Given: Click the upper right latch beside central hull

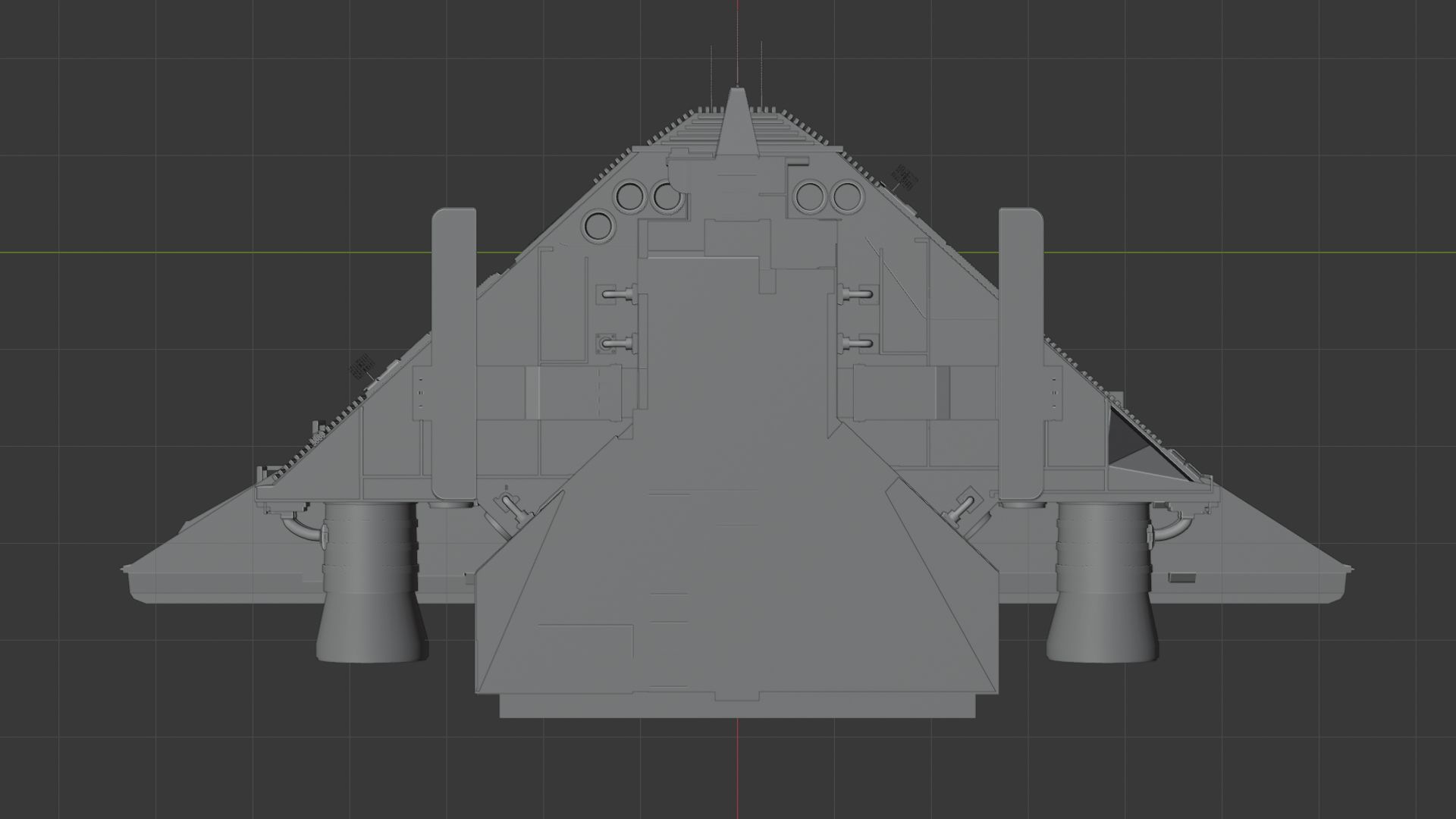Looking at the screenshot, I should (x=858, y=293).
